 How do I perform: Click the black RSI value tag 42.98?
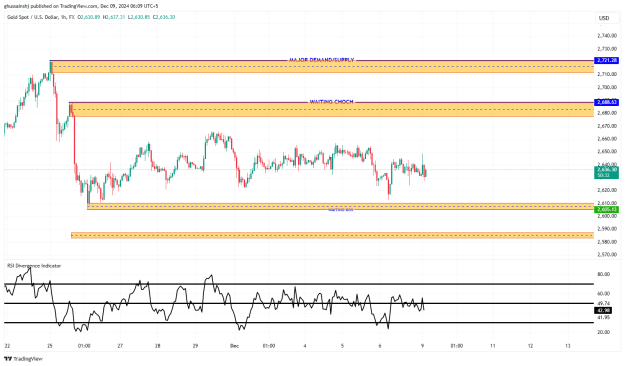click(603, 311)
